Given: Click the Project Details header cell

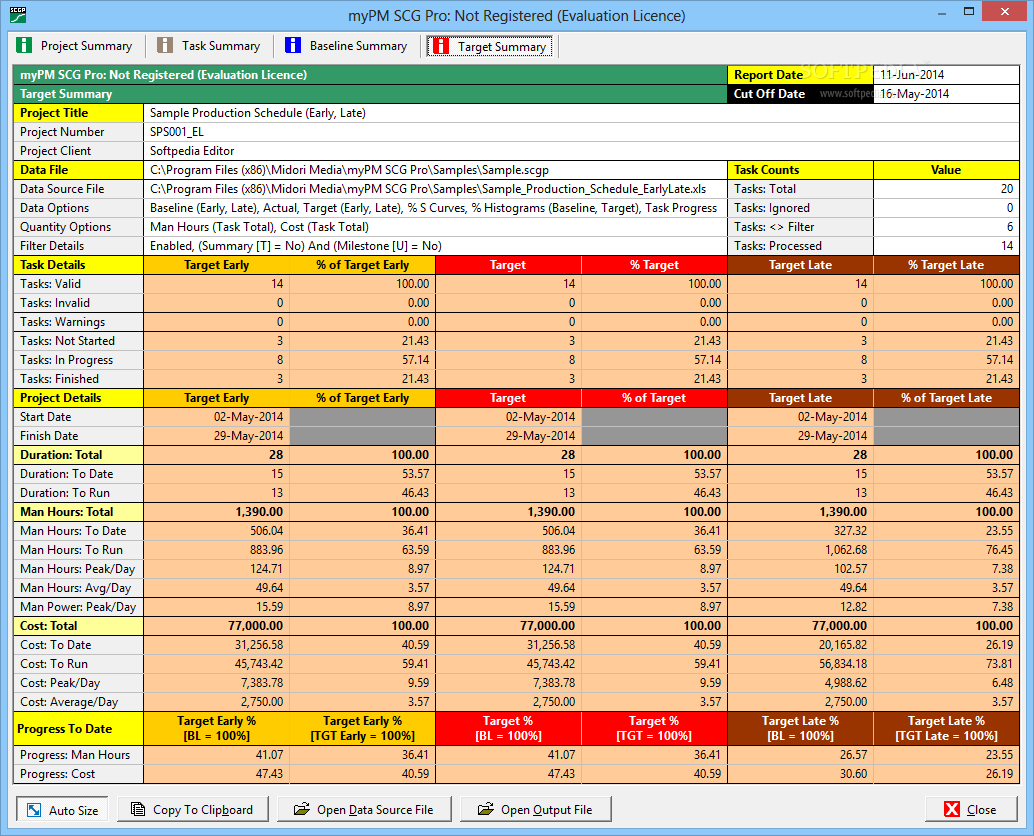Looking at the screenshot, I should click(x=78, y=398).
